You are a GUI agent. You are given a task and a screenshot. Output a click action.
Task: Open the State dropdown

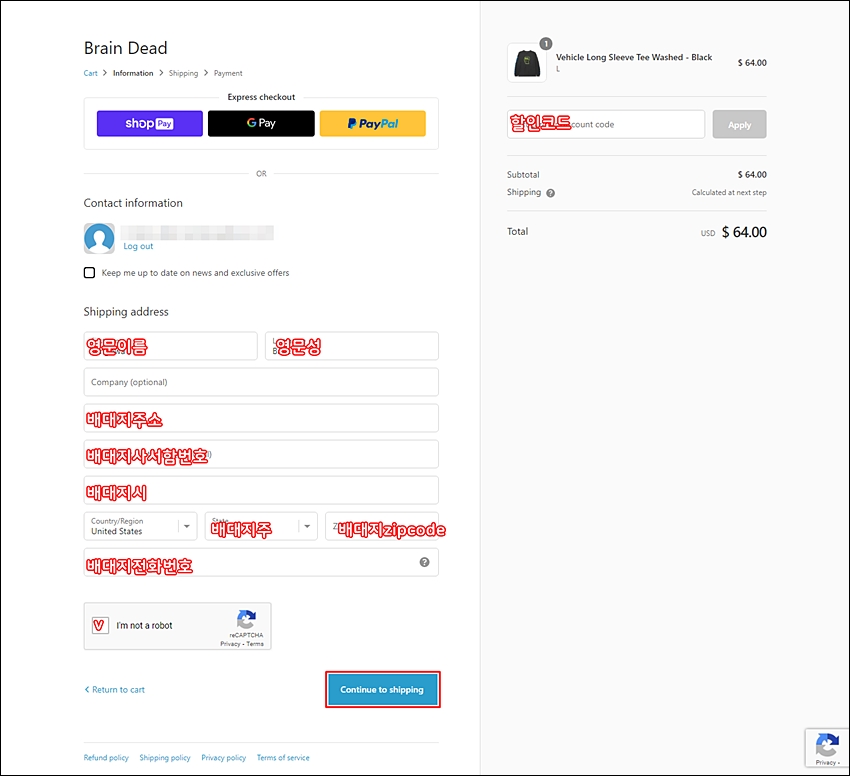tap(261, 526)
